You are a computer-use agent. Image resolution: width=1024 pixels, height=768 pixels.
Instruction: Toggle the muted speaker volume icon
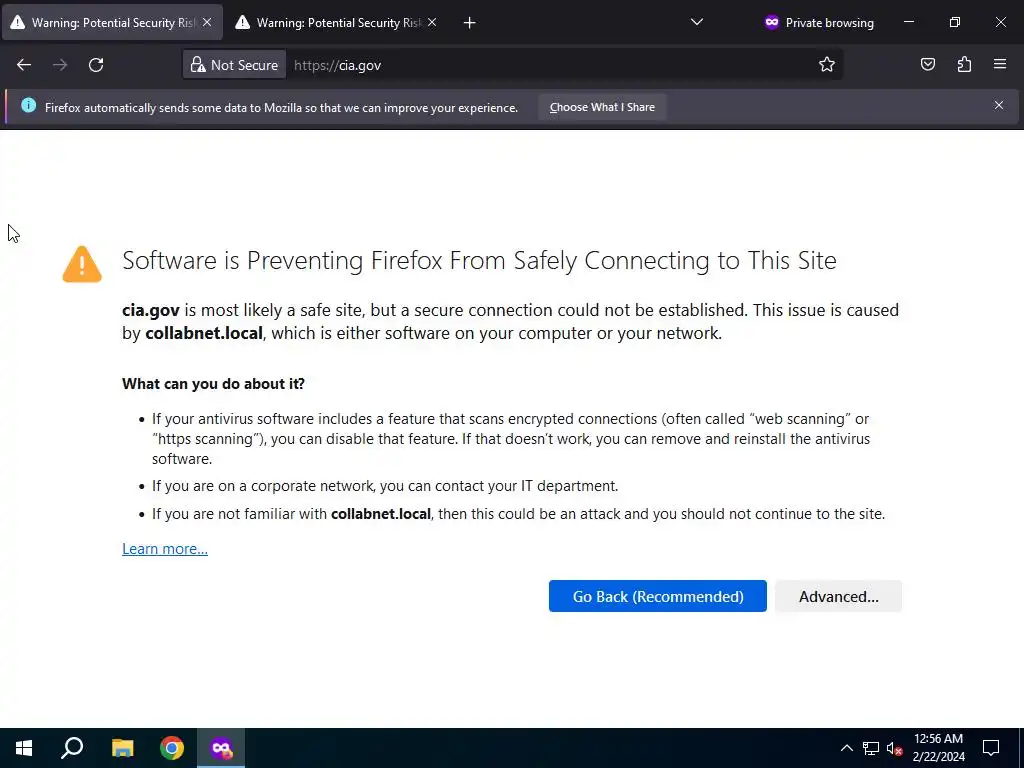click(894, 748)
